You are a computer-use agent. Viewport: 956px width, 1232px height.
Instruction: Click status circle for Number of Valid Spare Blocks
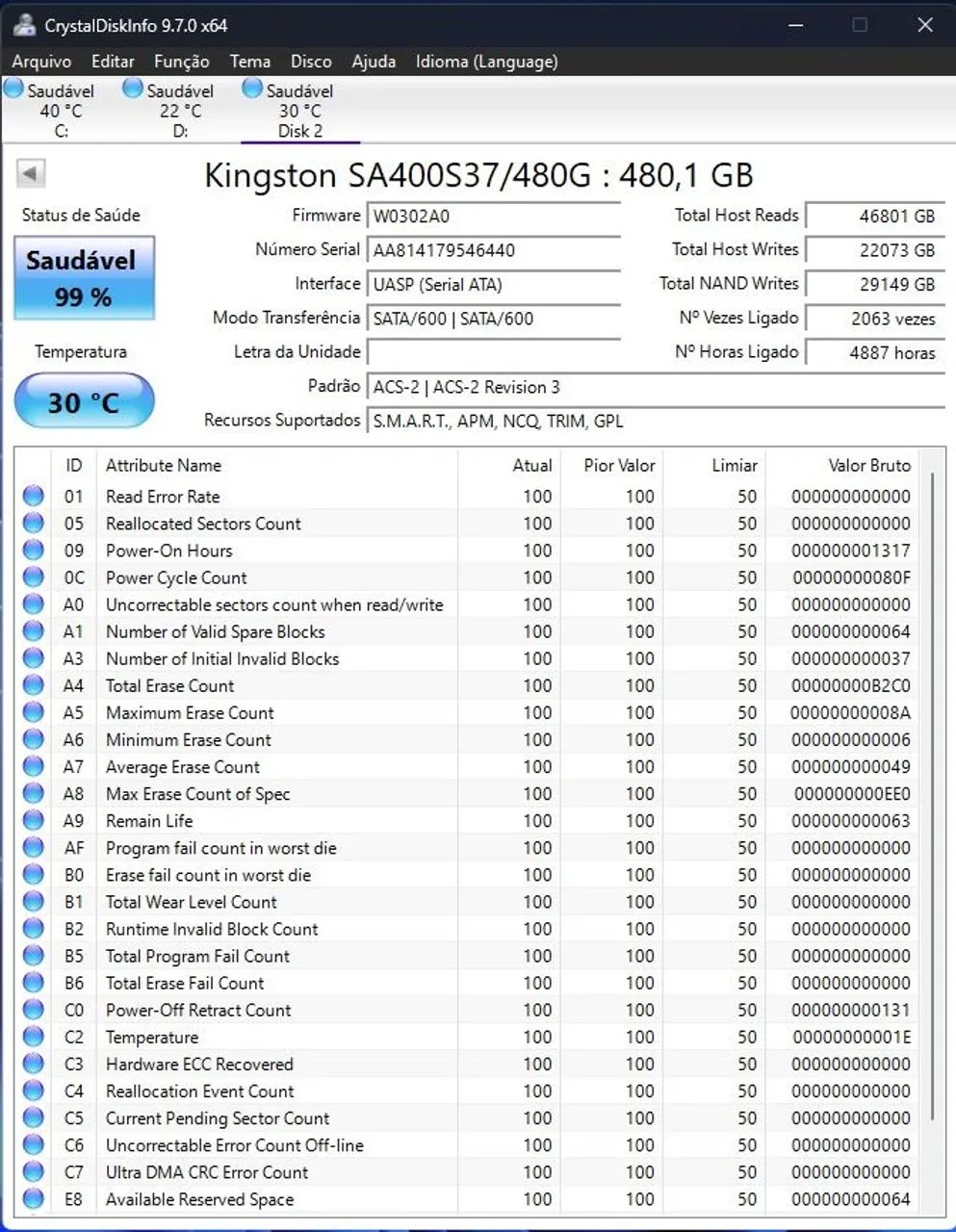click(34, 631)
